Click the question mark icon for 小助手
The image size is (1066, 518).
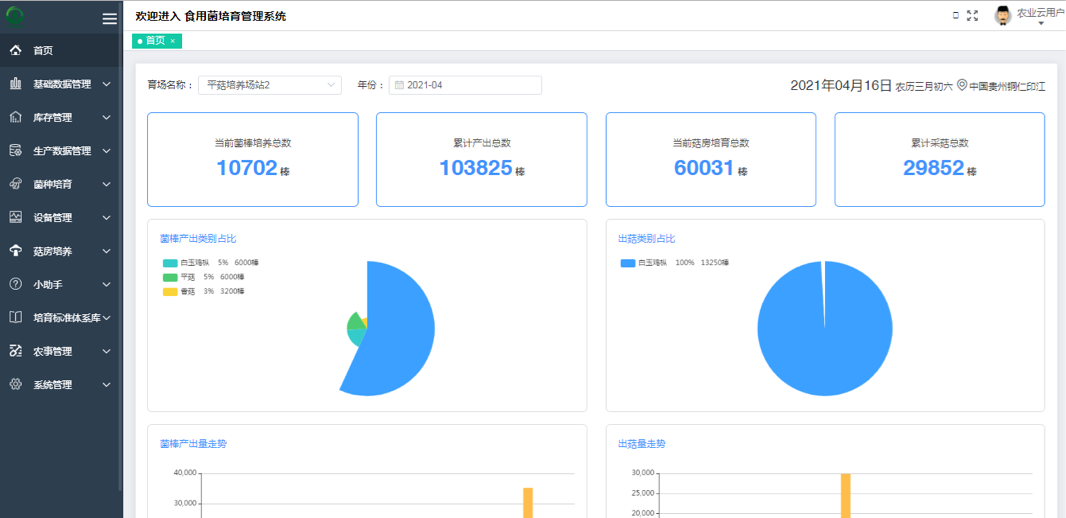pos(16,284)
